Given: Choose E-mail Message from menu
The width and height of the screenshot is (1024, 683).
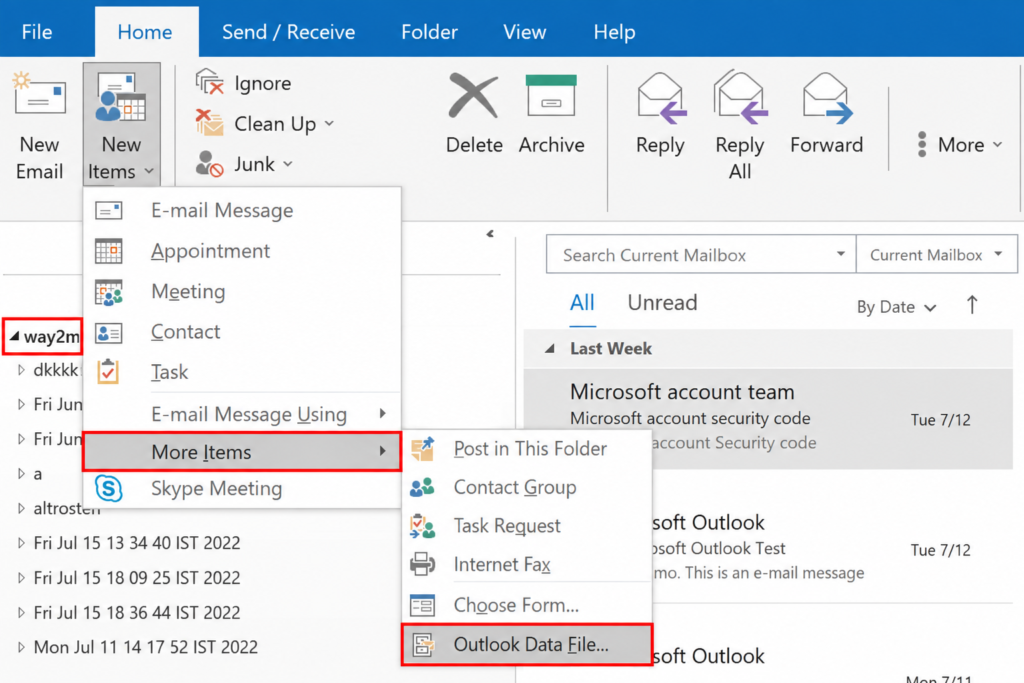Looking at the screenshot, I should click(x=242, y=210).
